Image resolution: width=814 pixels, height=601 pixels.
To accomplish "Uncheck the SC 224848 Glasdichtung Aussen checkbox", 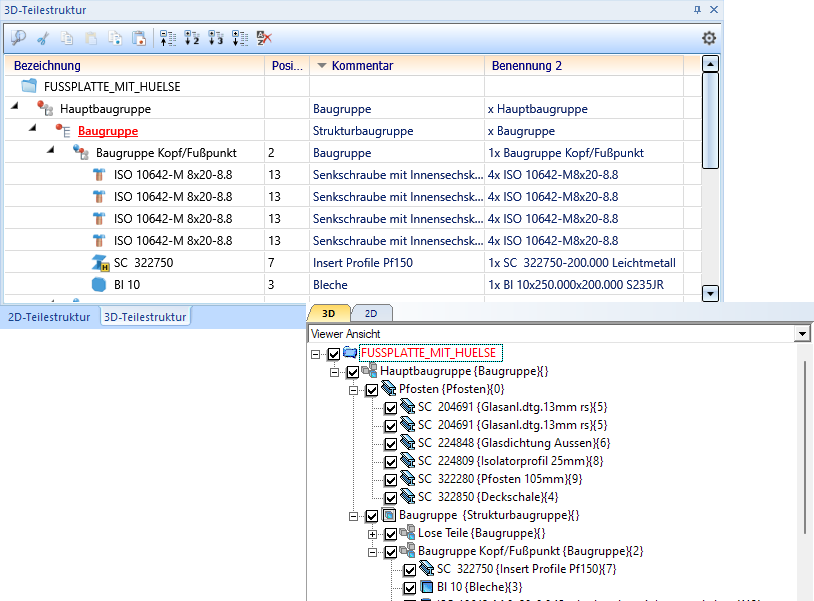I will (x=391, y=443).
